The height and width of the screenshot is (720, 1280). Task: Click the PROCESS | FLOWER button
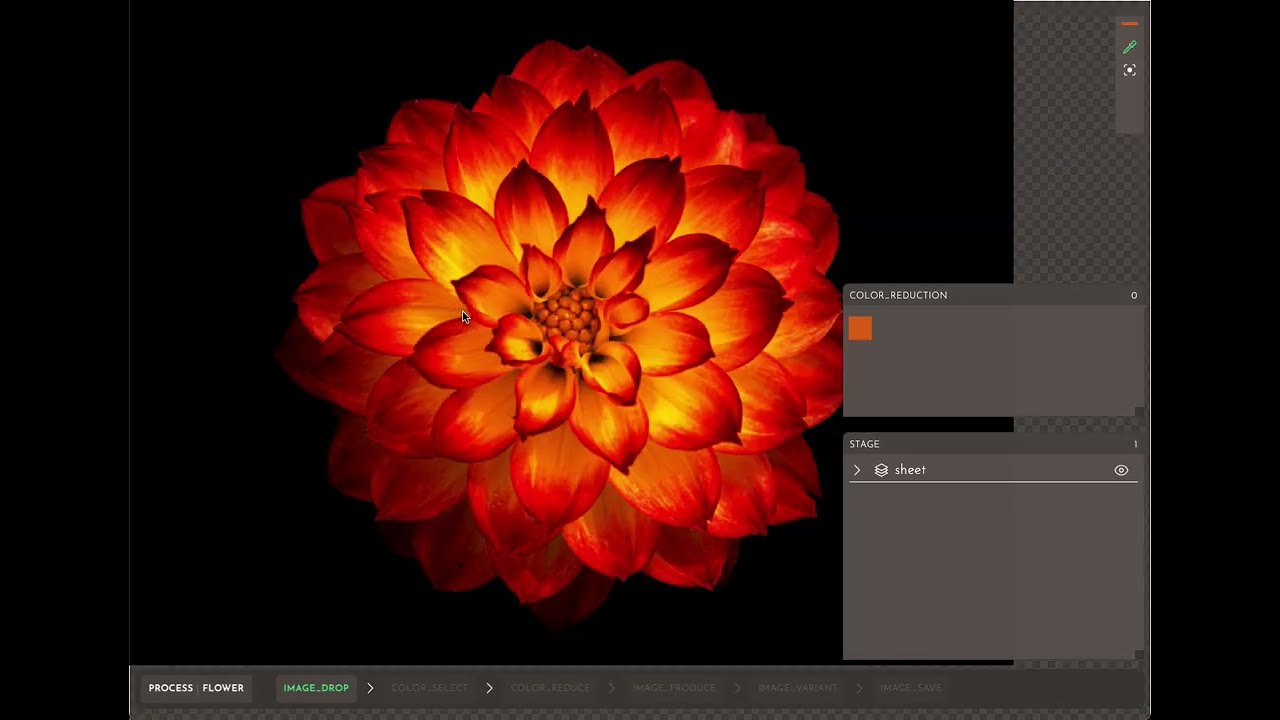click(196, 688)
